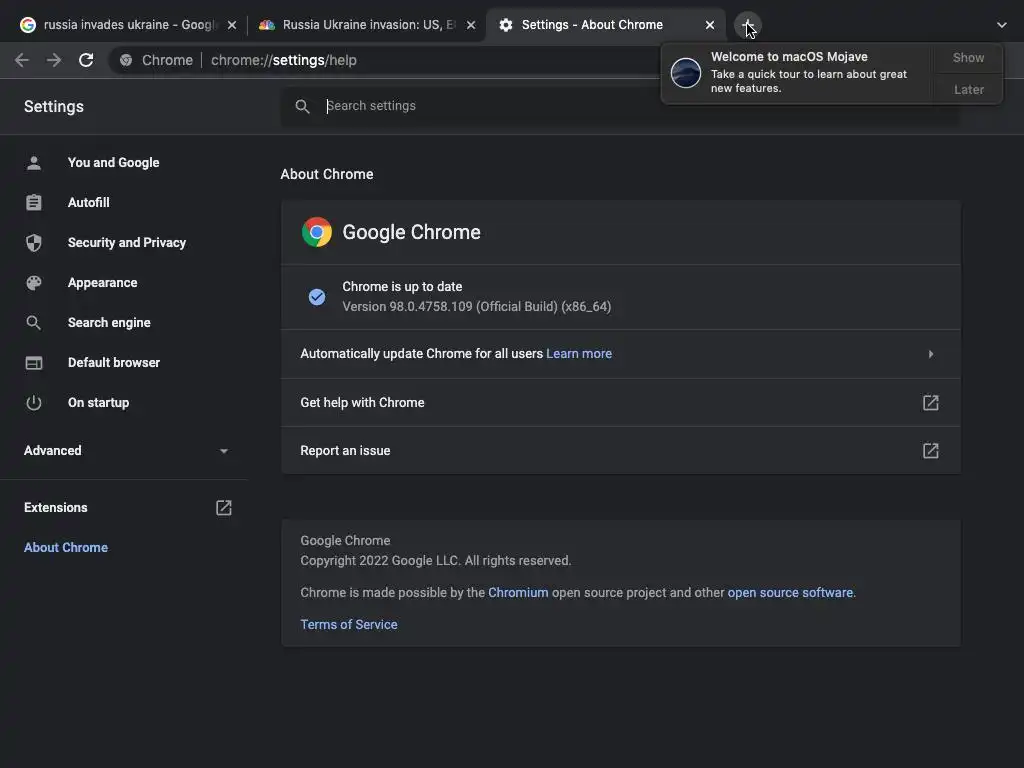Expand the Advanced settings section
1024x768 pixels.
pyautogui.click(x=224, y=451)
